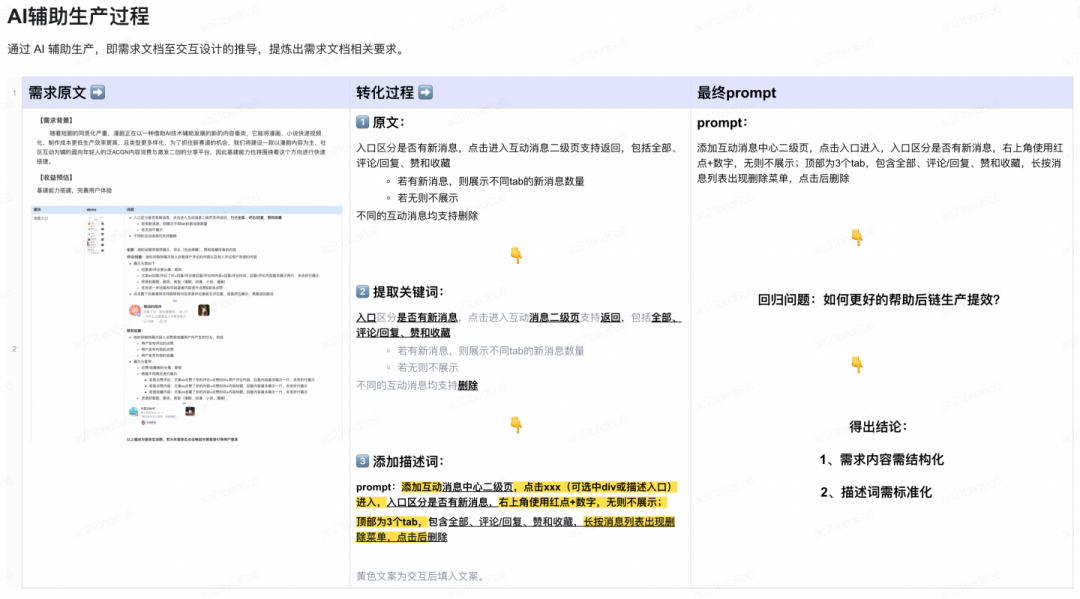Click the 【收益预估】 heading in 需求原文
The width and height of the screenshot is (1080, 599).
55,178
